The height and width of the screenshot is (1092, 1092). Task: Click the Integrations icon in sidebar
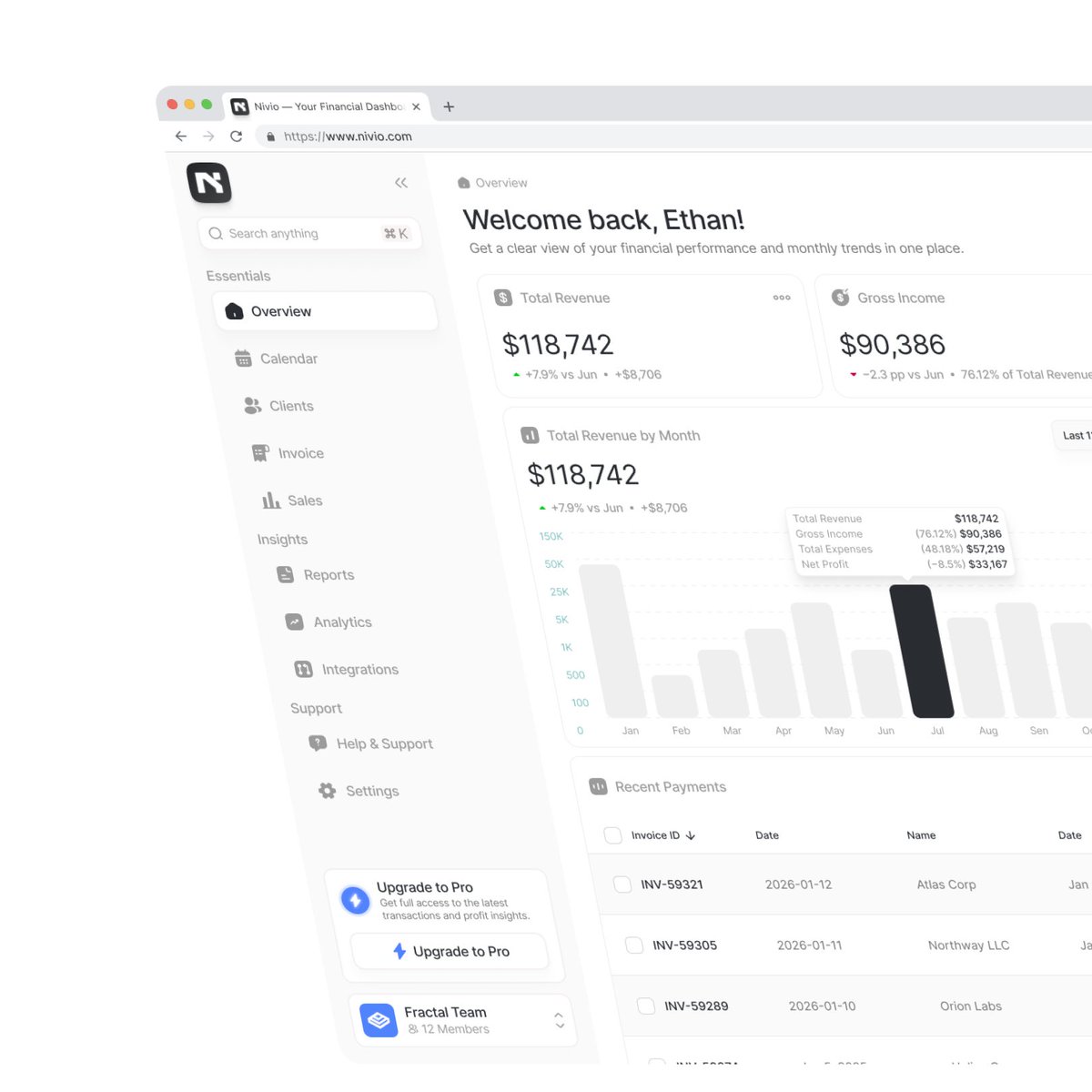[304, 670]
